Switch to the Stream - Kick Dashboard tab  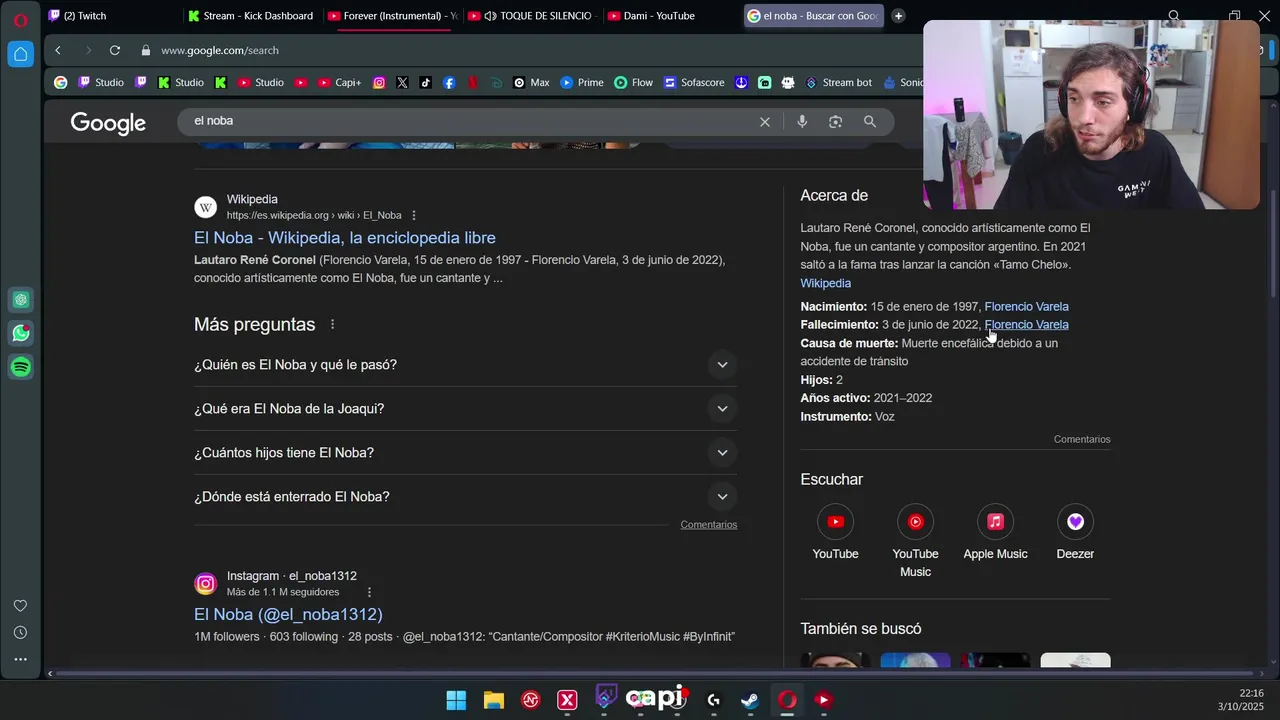pos(251,16)
